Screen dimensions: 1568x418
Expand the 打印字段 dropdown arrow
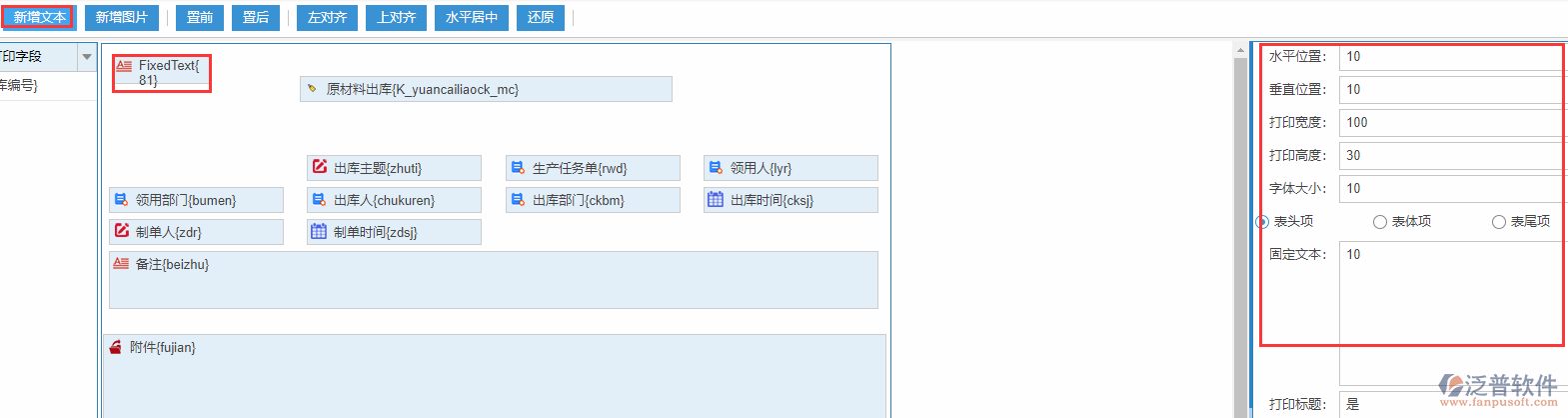87,57
